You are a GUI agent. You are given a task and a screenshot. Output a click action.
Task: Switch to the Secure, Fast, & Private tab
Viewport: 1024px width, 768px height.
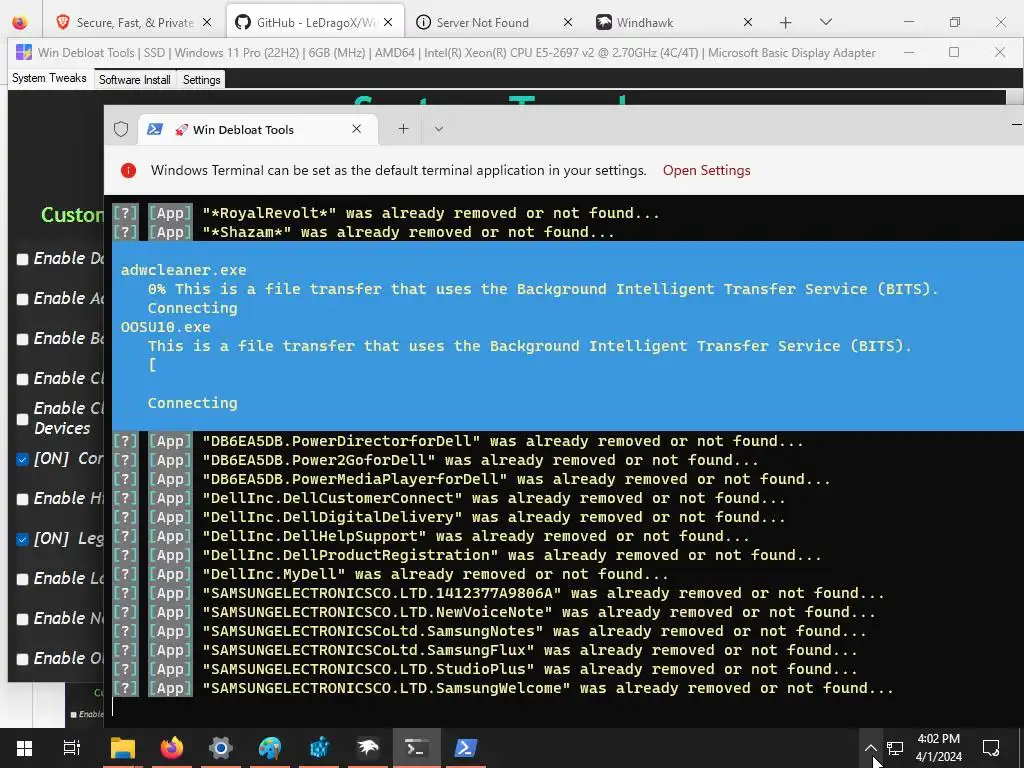coord(135,22)
